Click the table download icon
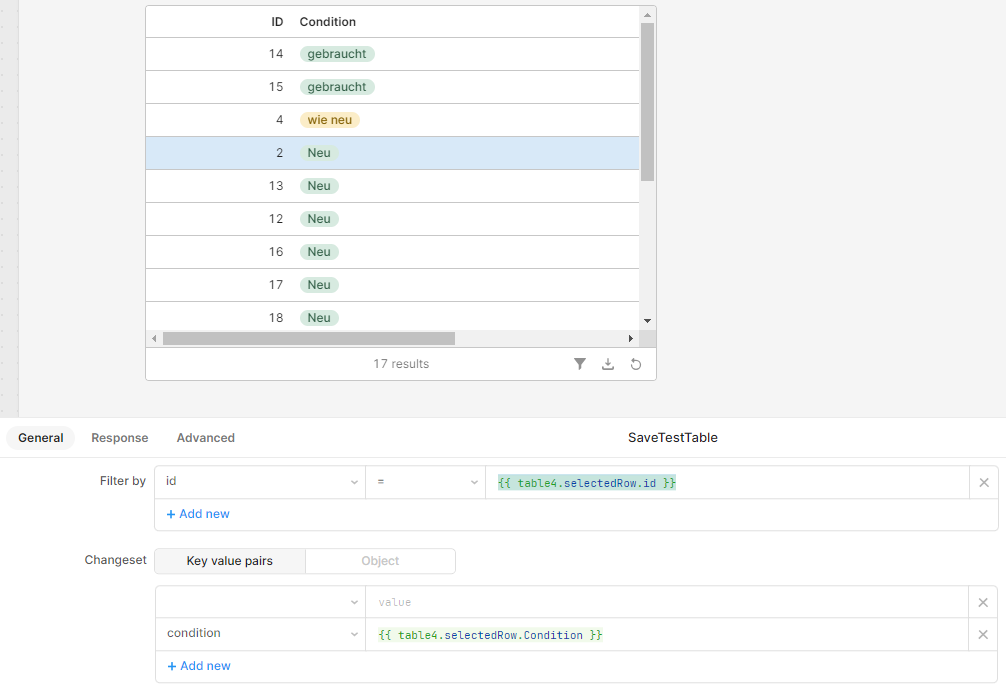This screenshot has height=698, width=1006. click(608, 364)
